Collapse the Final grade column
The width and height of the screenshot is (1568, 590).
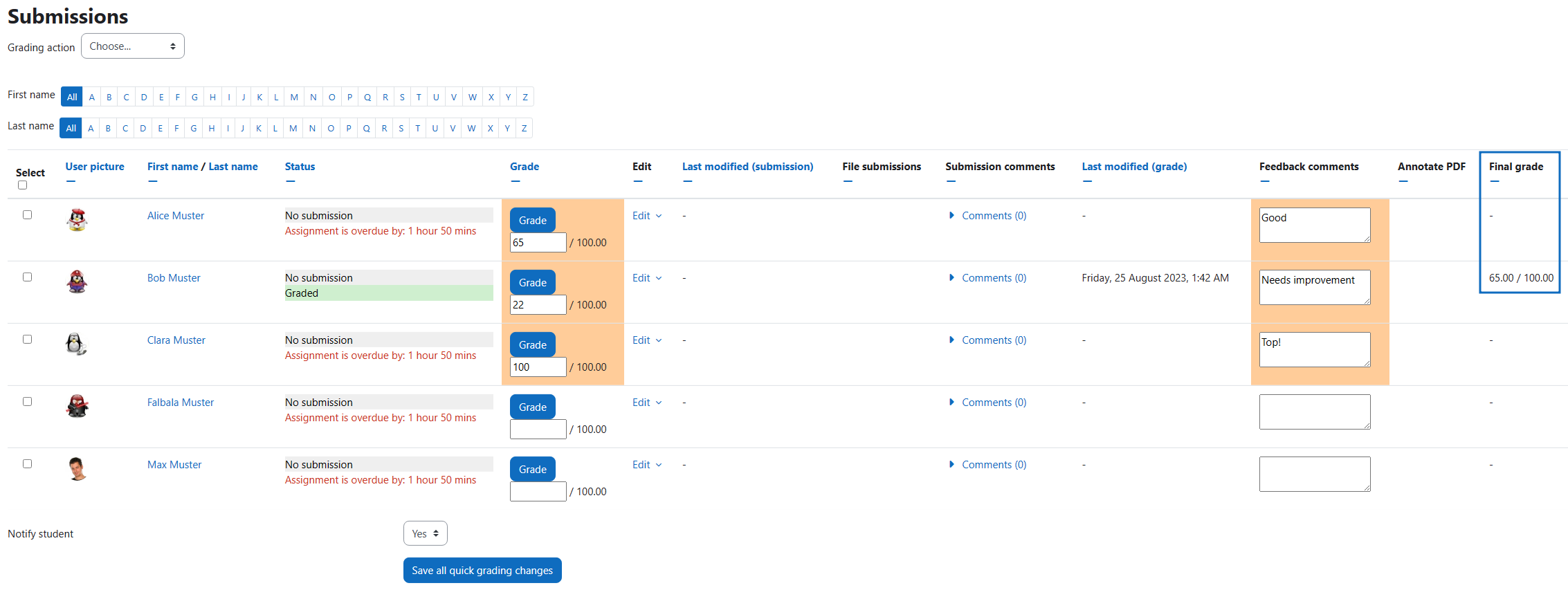[1494, 181]
